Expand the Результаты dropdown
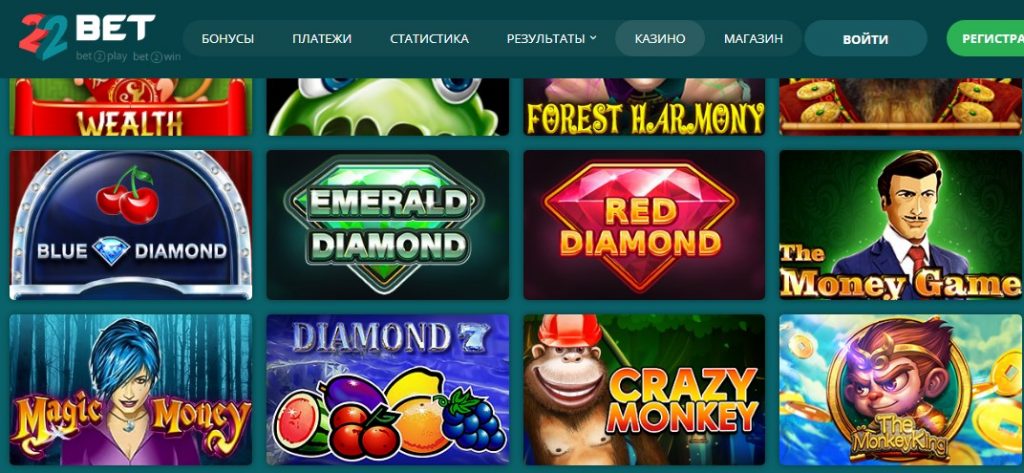This screenshot has height=473, width=1024. (x=551, y=39)
